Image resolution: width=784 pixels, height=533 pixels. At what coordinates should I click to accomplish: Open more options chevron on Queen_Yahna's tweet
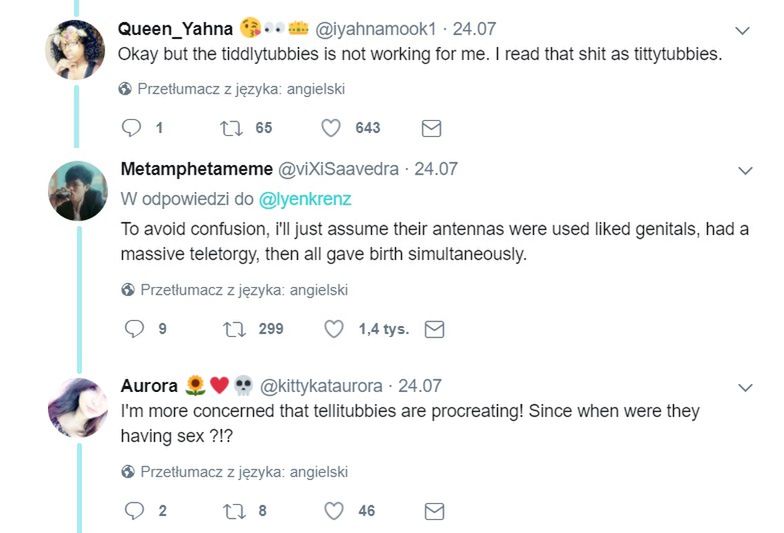[x=743, y=31]
